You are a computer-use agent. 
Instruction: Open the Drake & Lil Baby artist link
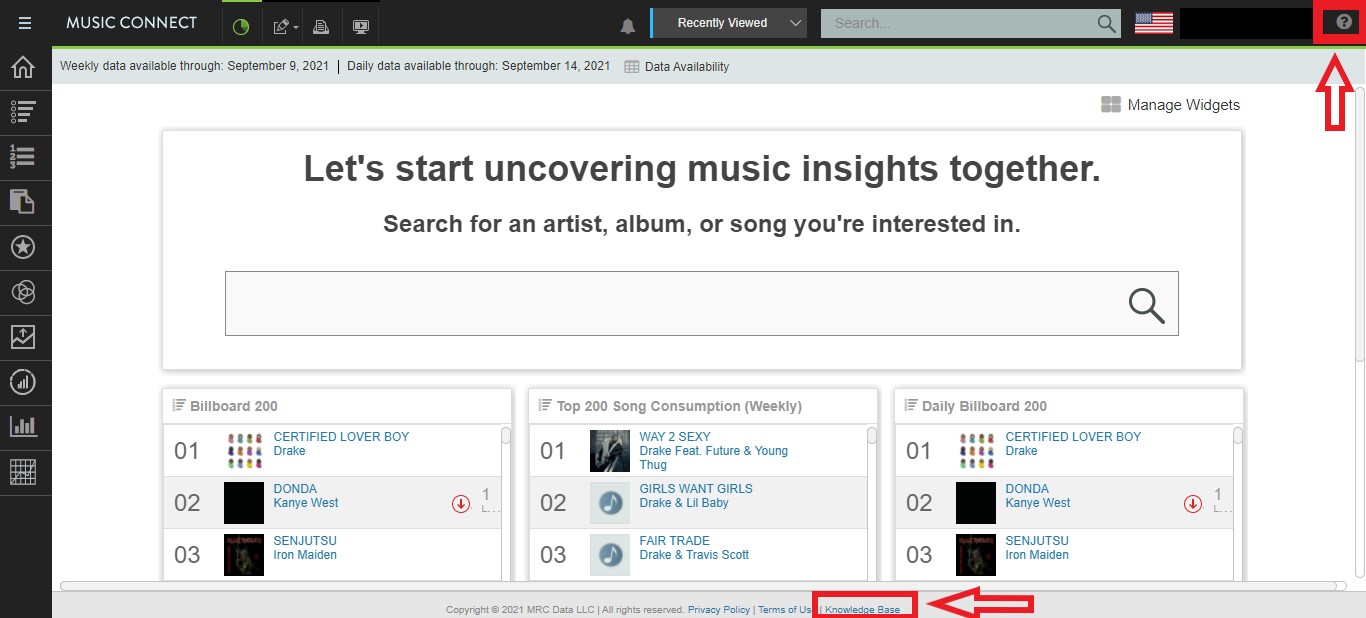(684, 503)
